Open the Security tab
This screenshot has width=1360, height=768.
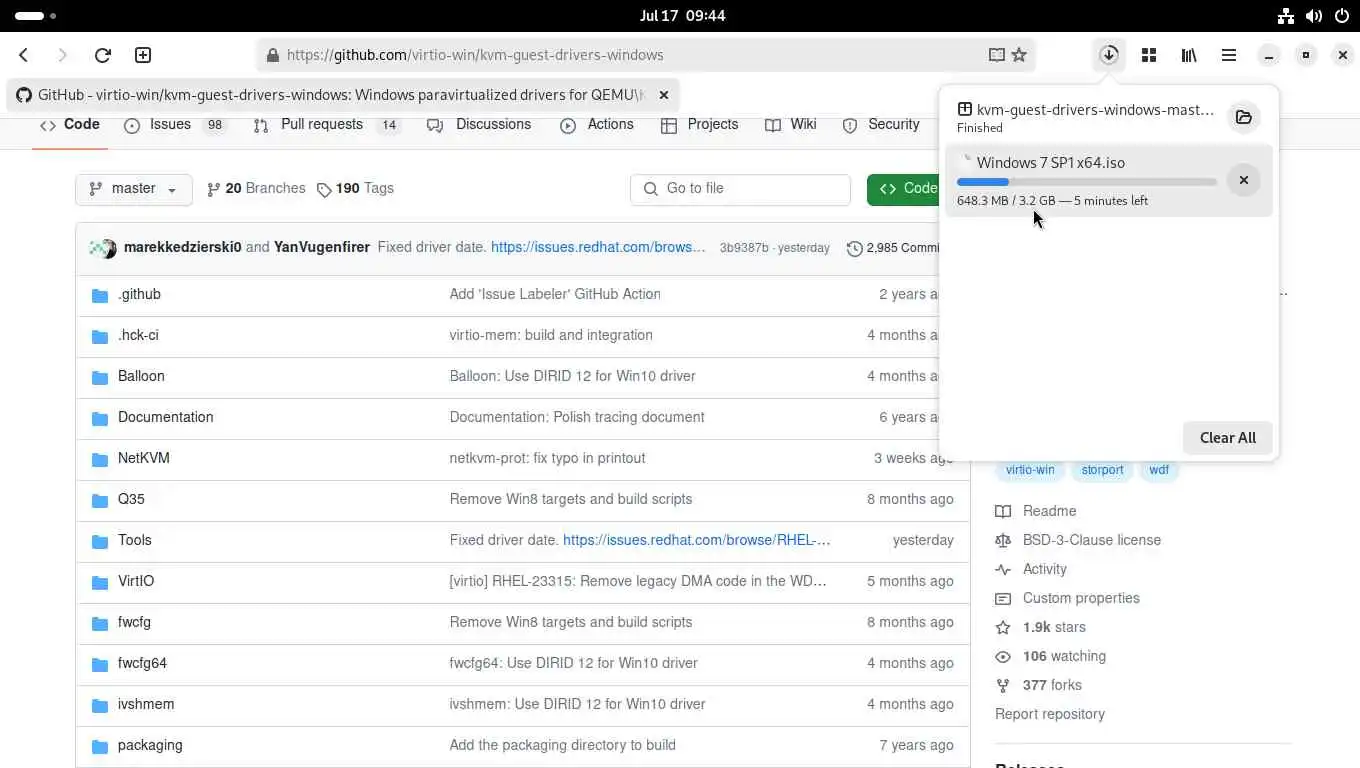point(881,125)
